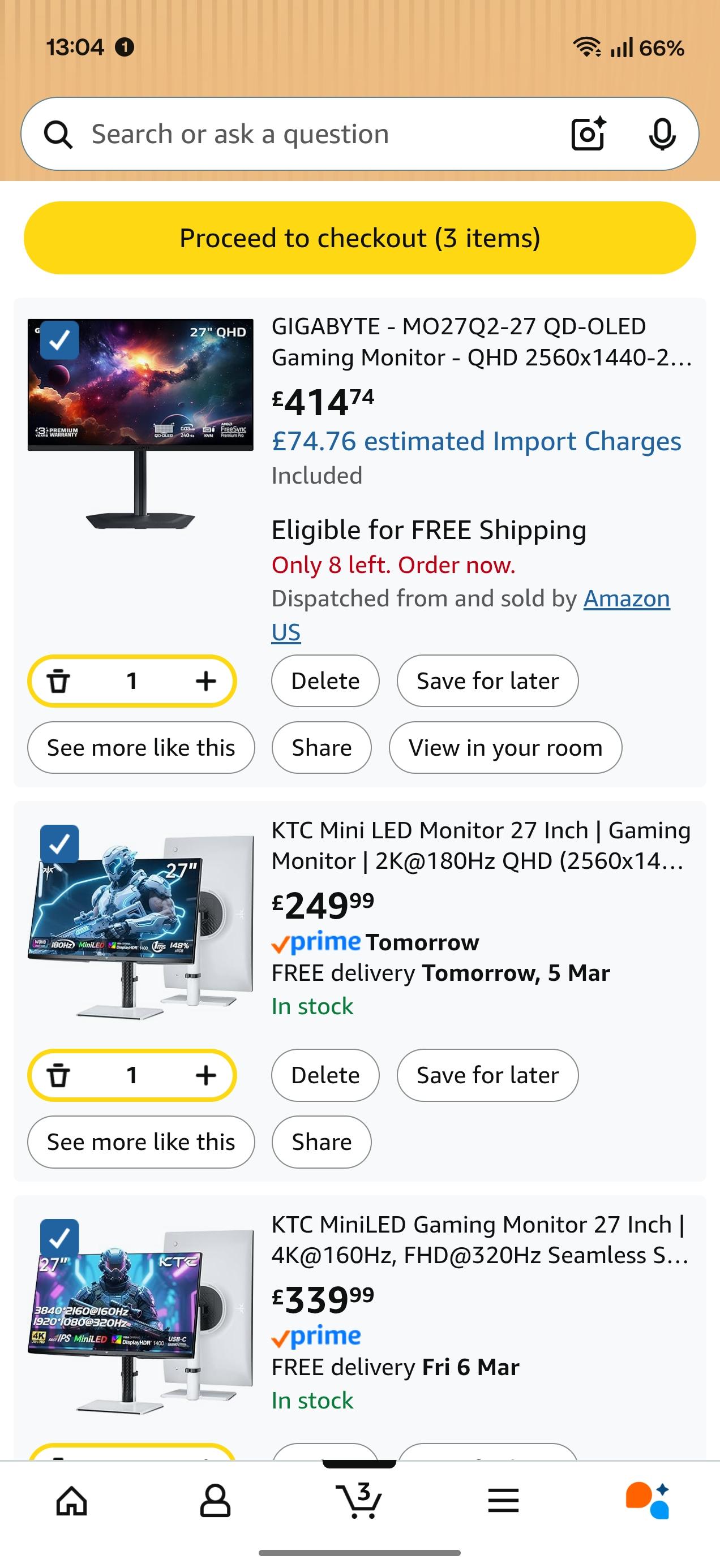Image resolution: width=720 pixels, height=1568 pixels.
Task: Tap the camera lens search icon
Action: (x=588, y=133)
